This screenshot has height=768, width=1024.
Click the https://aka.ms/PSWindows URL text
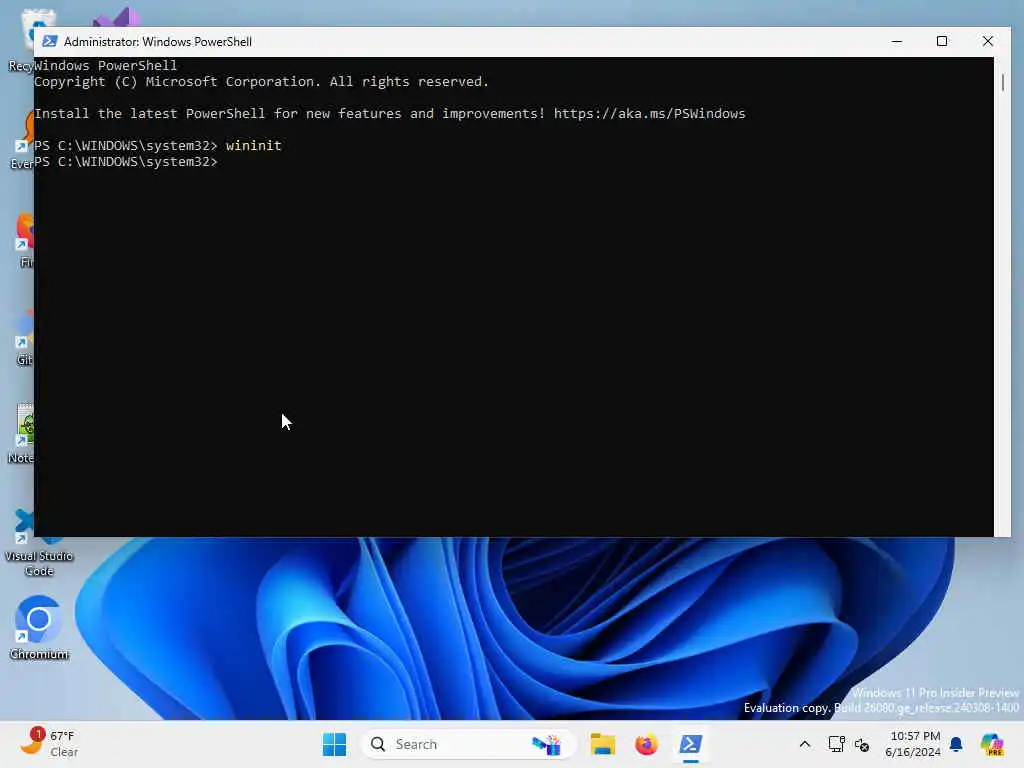coord(649,114)
